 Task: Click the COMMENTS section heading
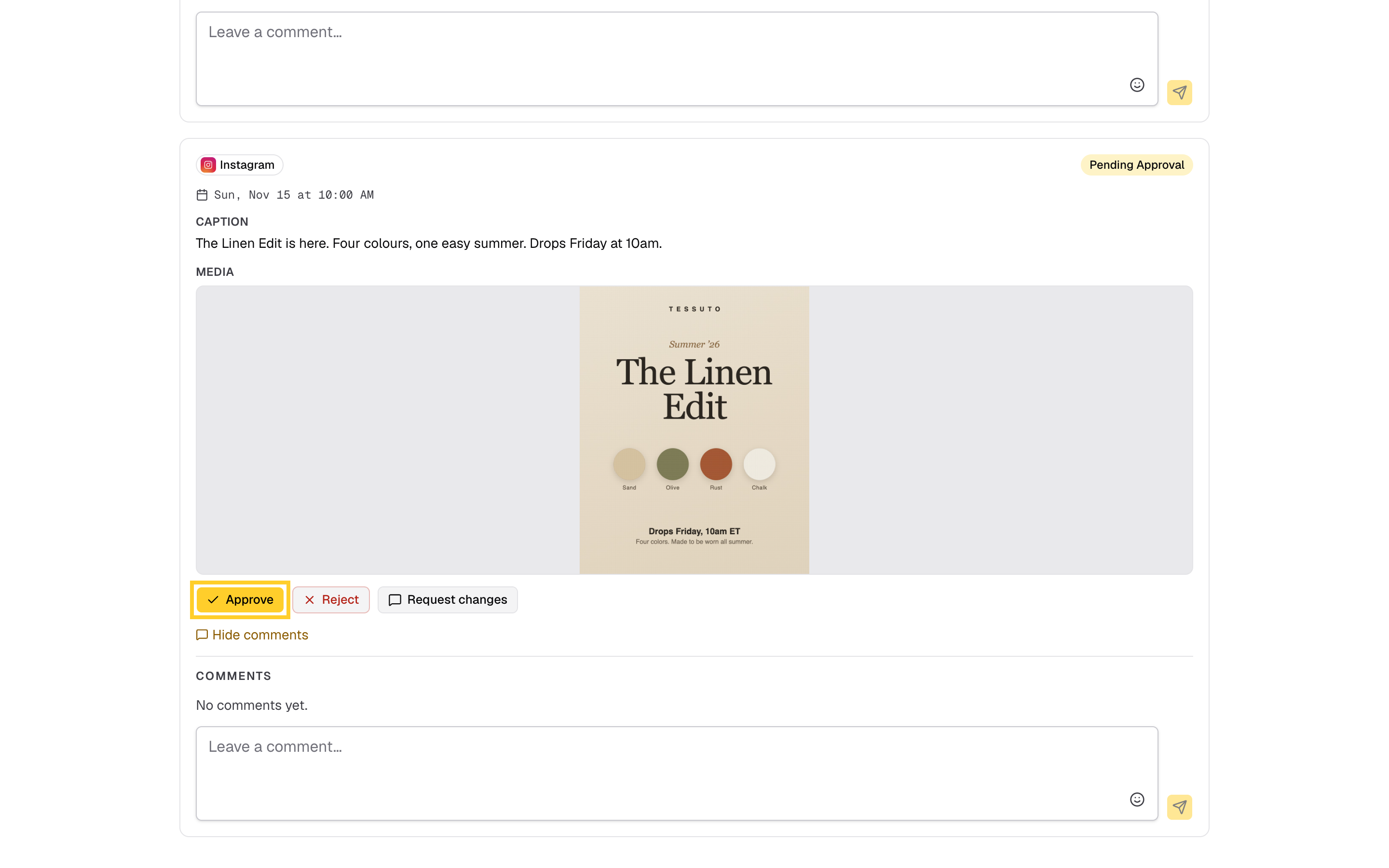pos(233,676)
